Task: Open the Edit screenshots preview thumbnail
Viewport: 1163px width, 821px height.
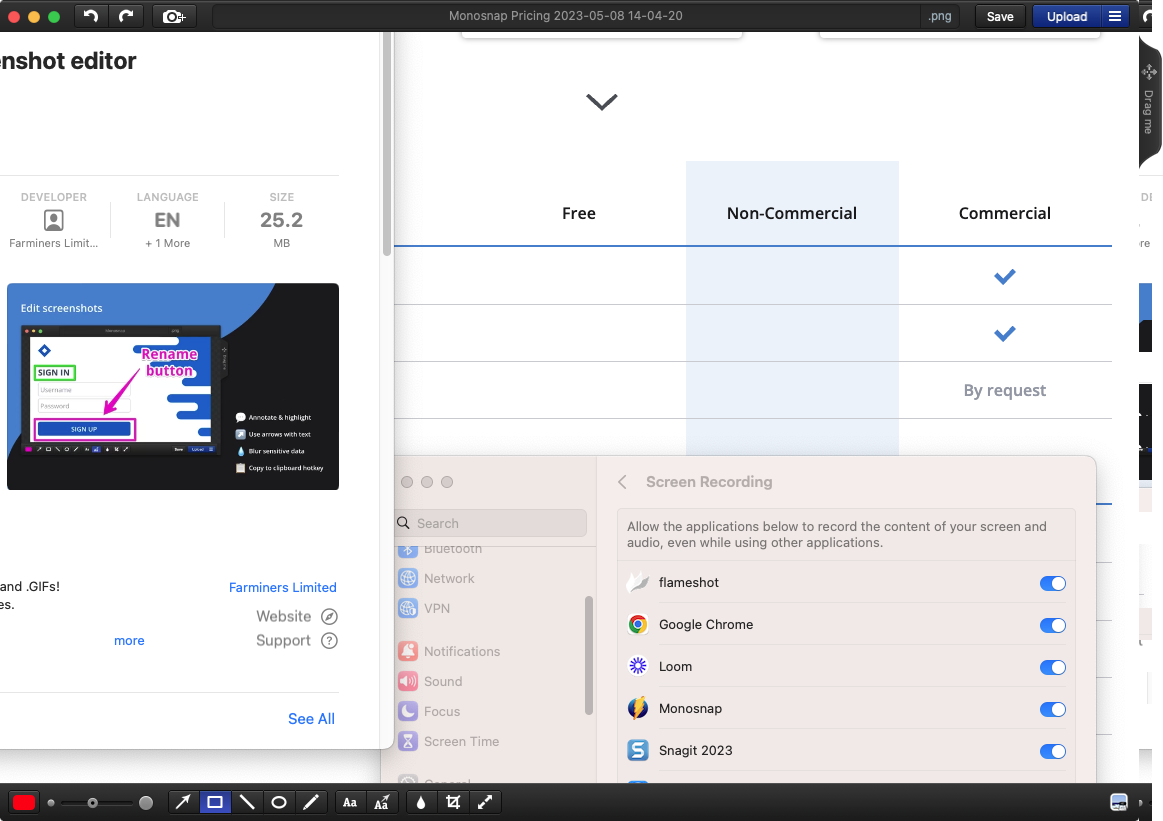Action: point(173,386)
